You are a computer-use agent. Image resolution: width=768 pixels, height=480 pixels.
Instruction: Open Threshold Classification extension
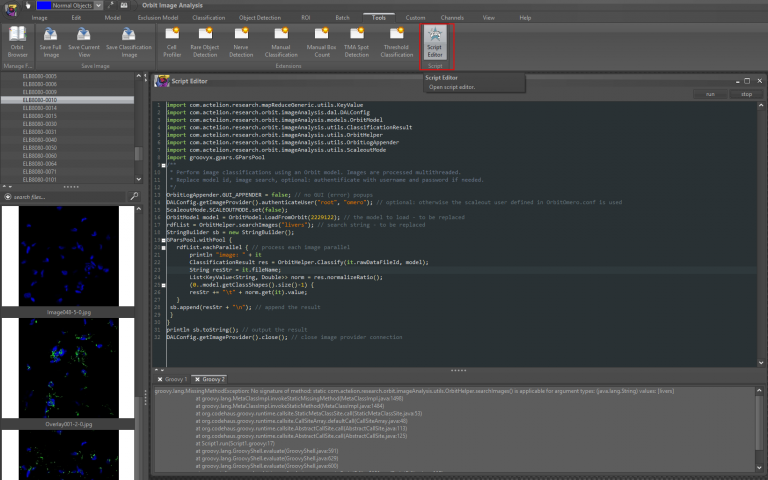click(x=396, y=42)
